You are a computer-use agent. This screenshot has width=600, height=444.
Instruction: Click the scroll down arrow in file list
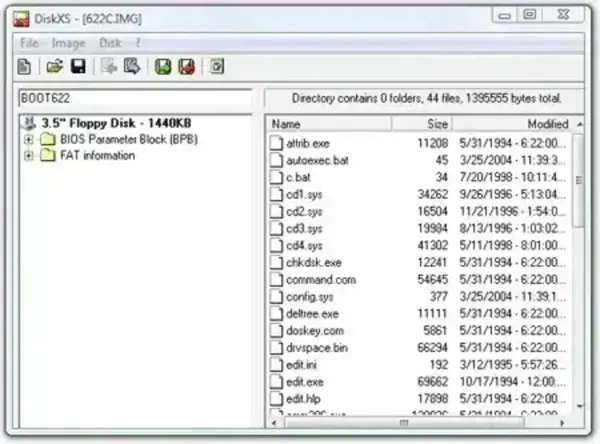(579, 406)
